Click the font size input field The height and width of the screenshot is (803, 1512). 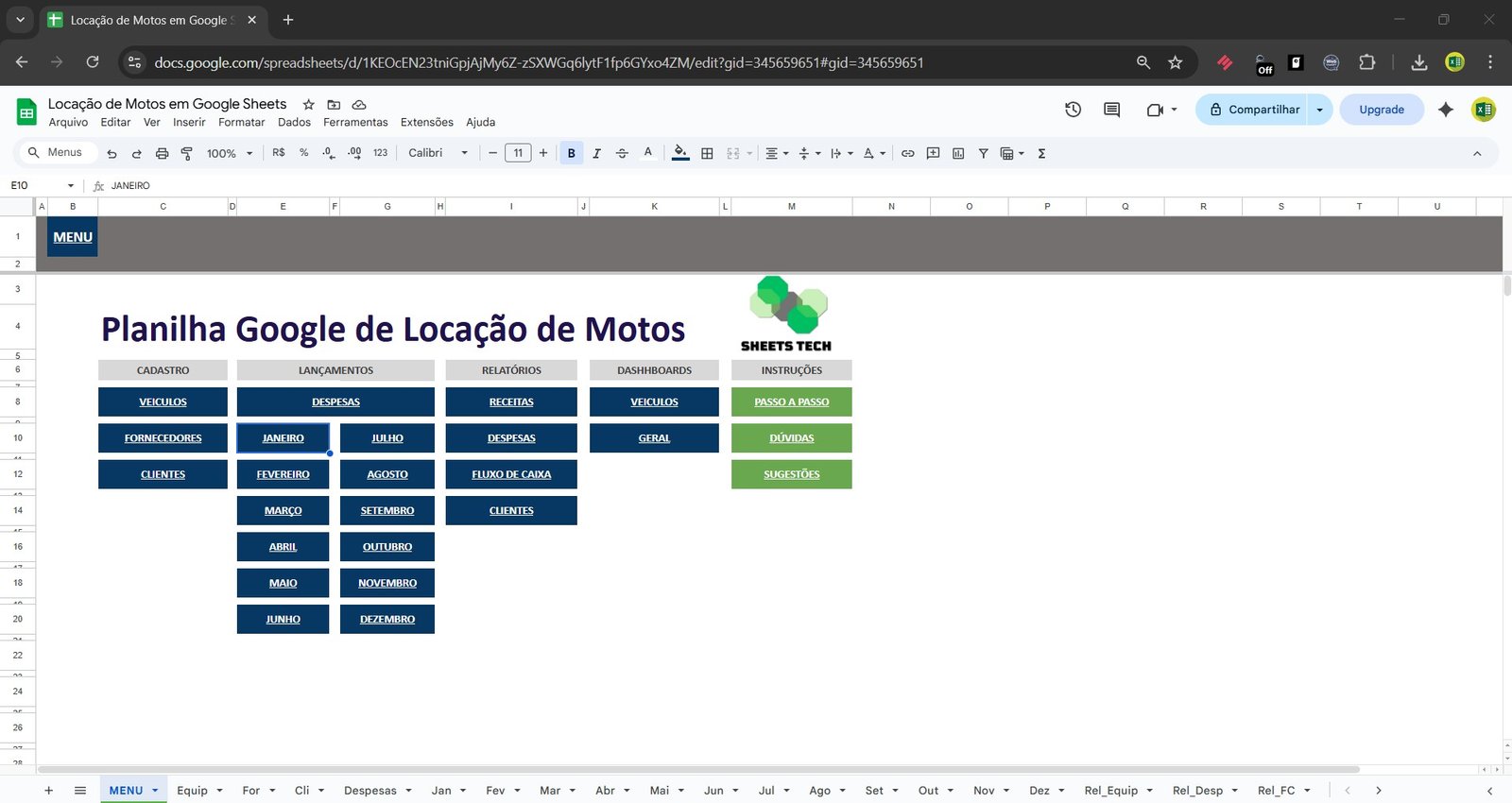[518, 153]
